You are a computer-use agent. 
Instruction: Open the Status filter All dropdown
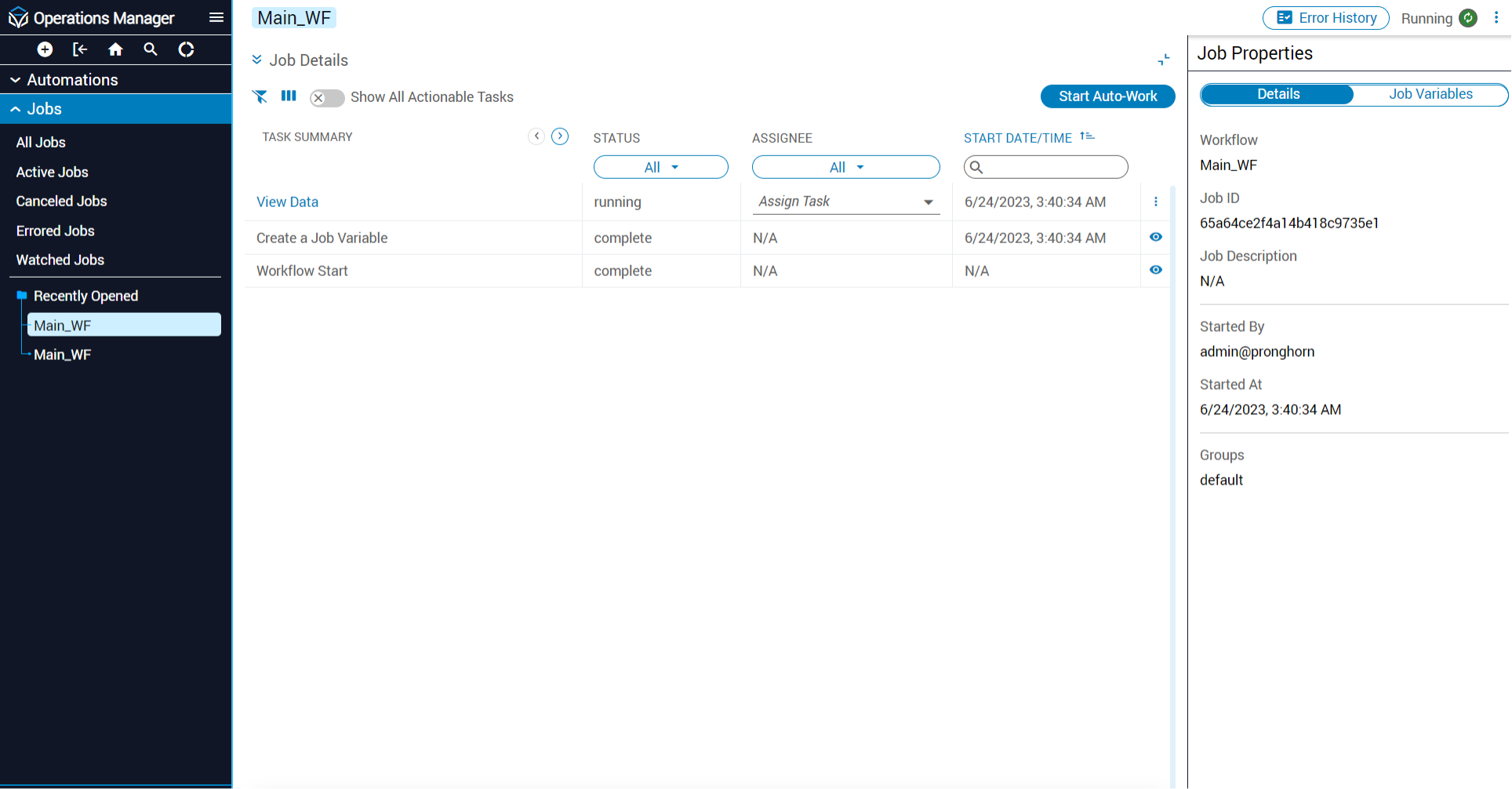660,167
